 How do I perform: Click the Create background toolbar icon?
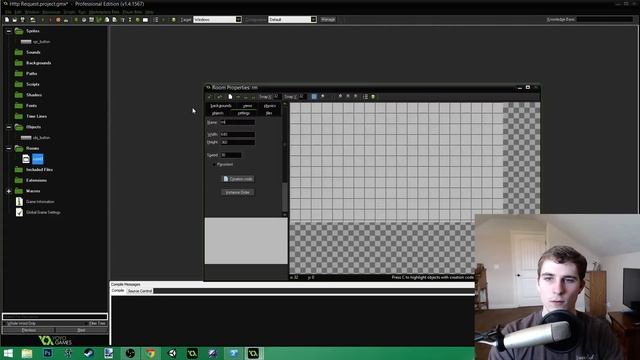pos(91,20)
